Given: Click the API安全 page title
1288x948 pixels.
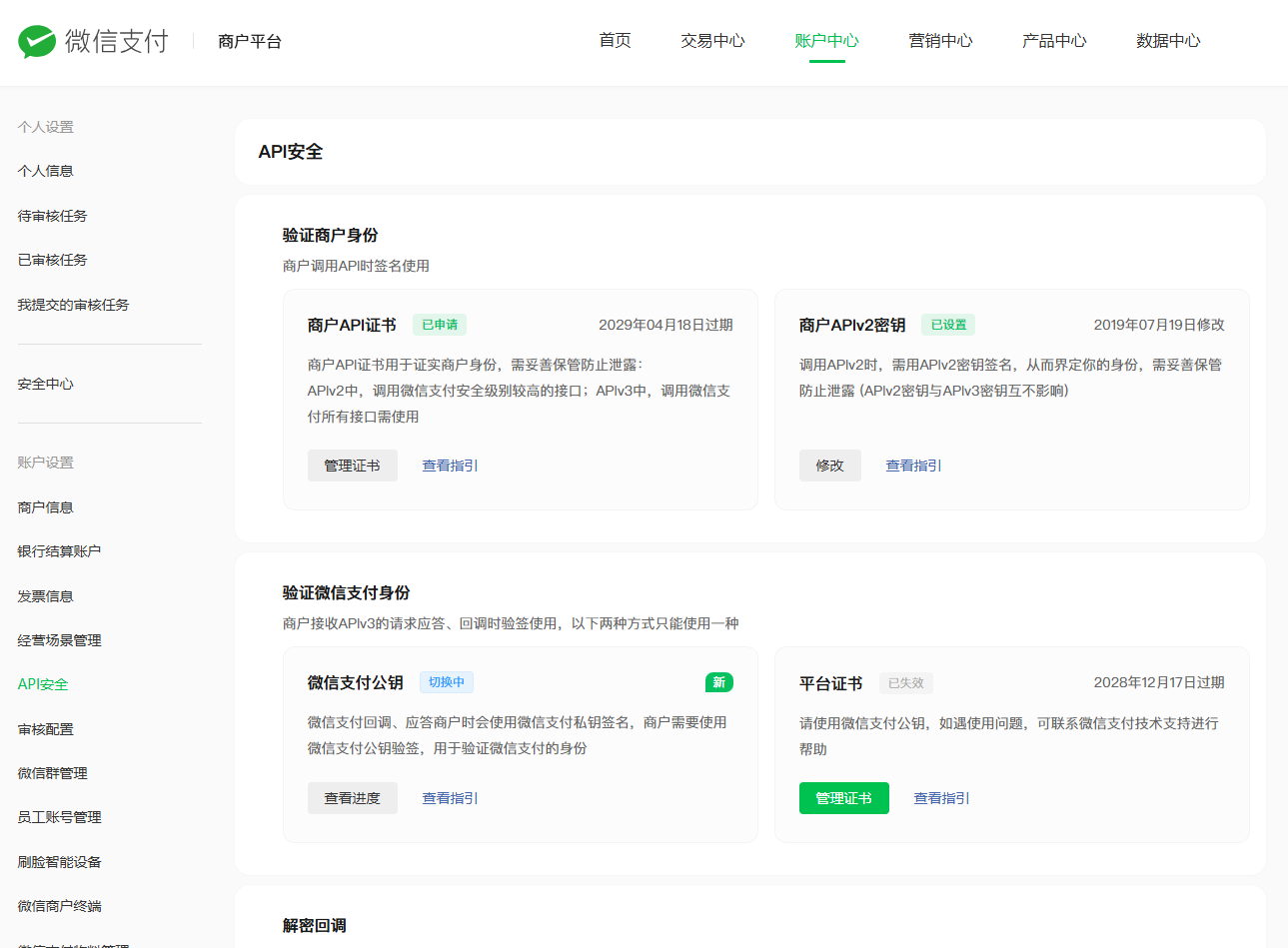Looking at the screenshot, I should (x=291, y=152).
